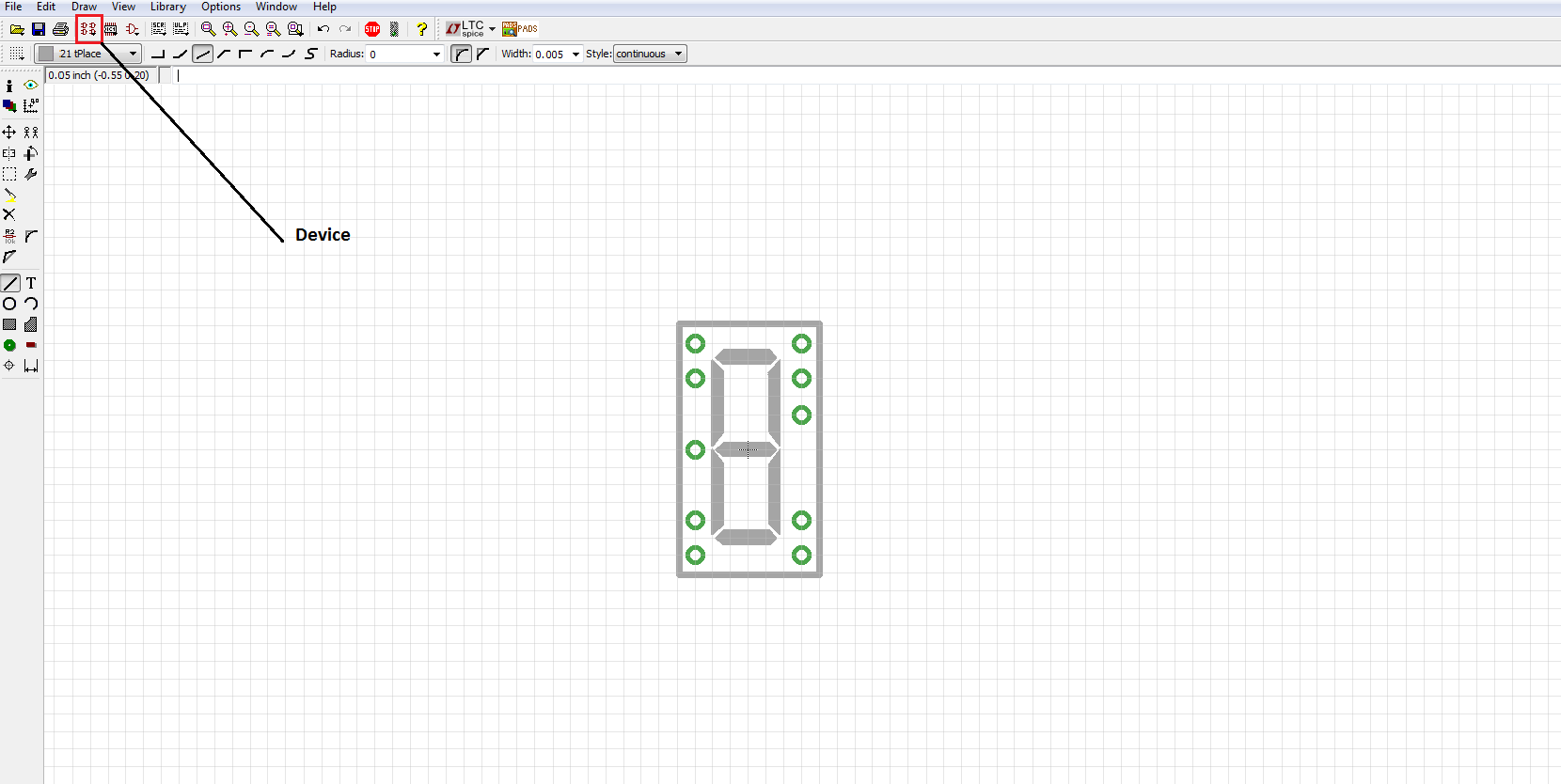
Task: Enable straight miter corner mode
Action: coord(483,54)
